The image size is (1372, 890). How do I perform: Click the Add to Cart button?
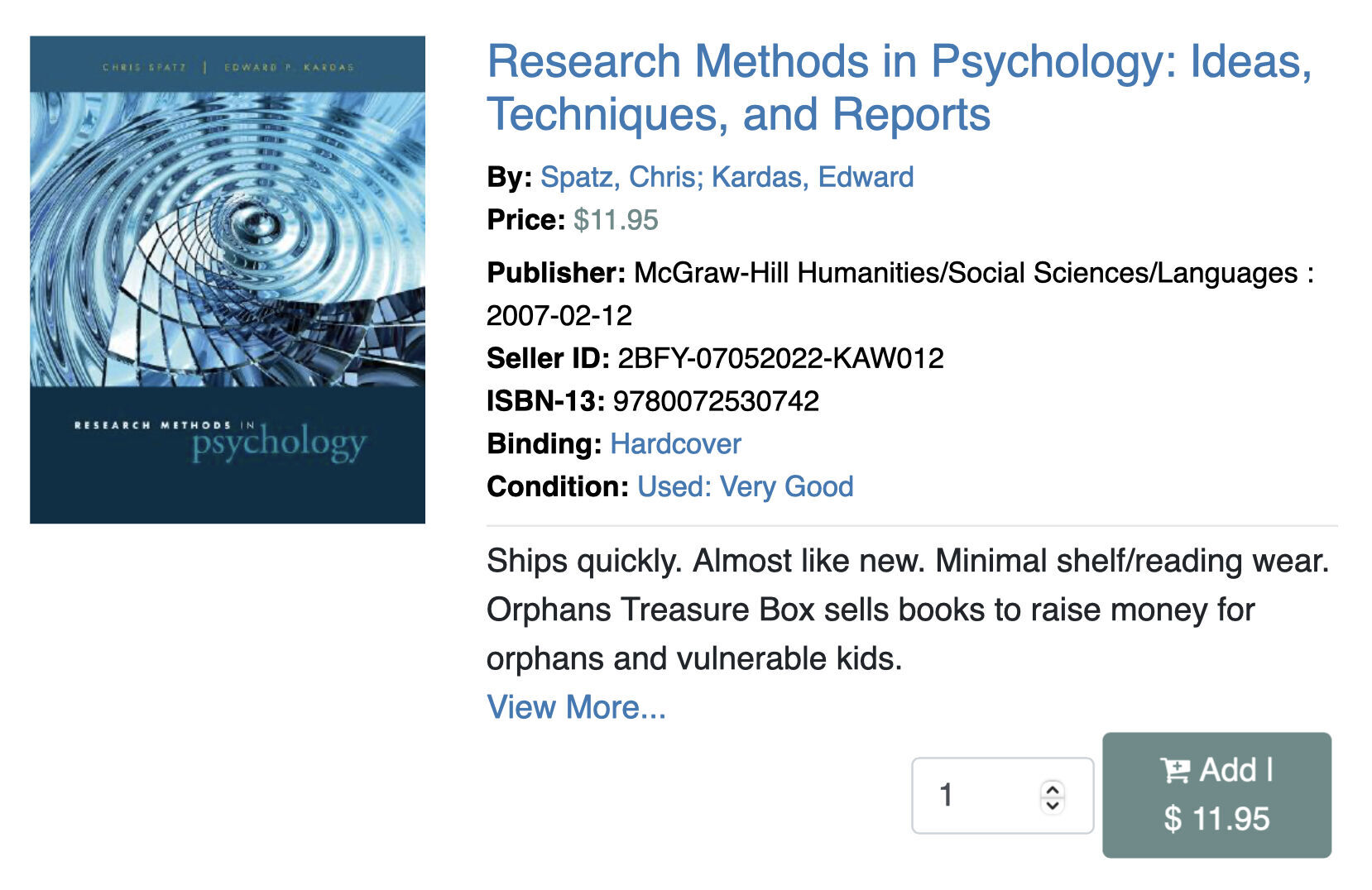(1216, 794)
